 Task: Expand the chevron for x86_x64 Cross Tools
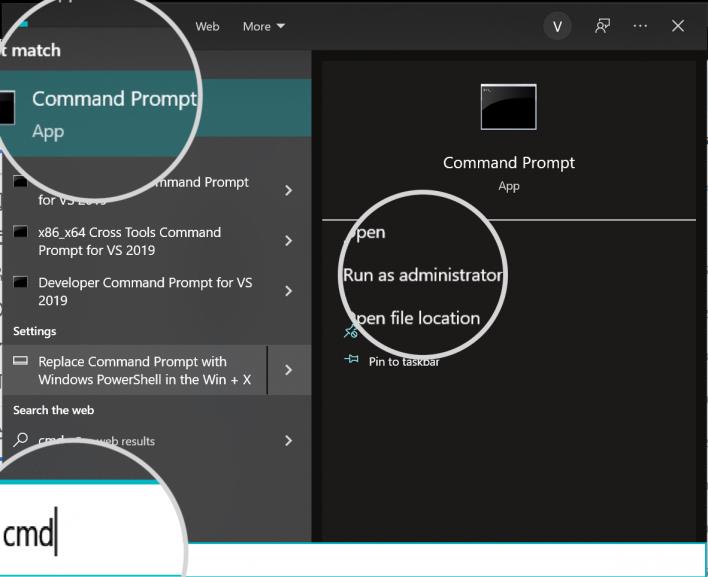pyautogui.click(x=288, y=241)
